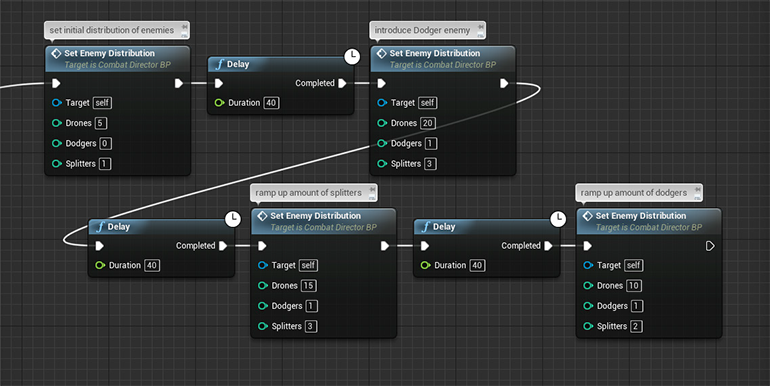The width and height of the screenshot is (770, 386).
Task: Click the Duration pin of the Delay feeding 'introduce Dodger enemy'
Action: [219, 103]
